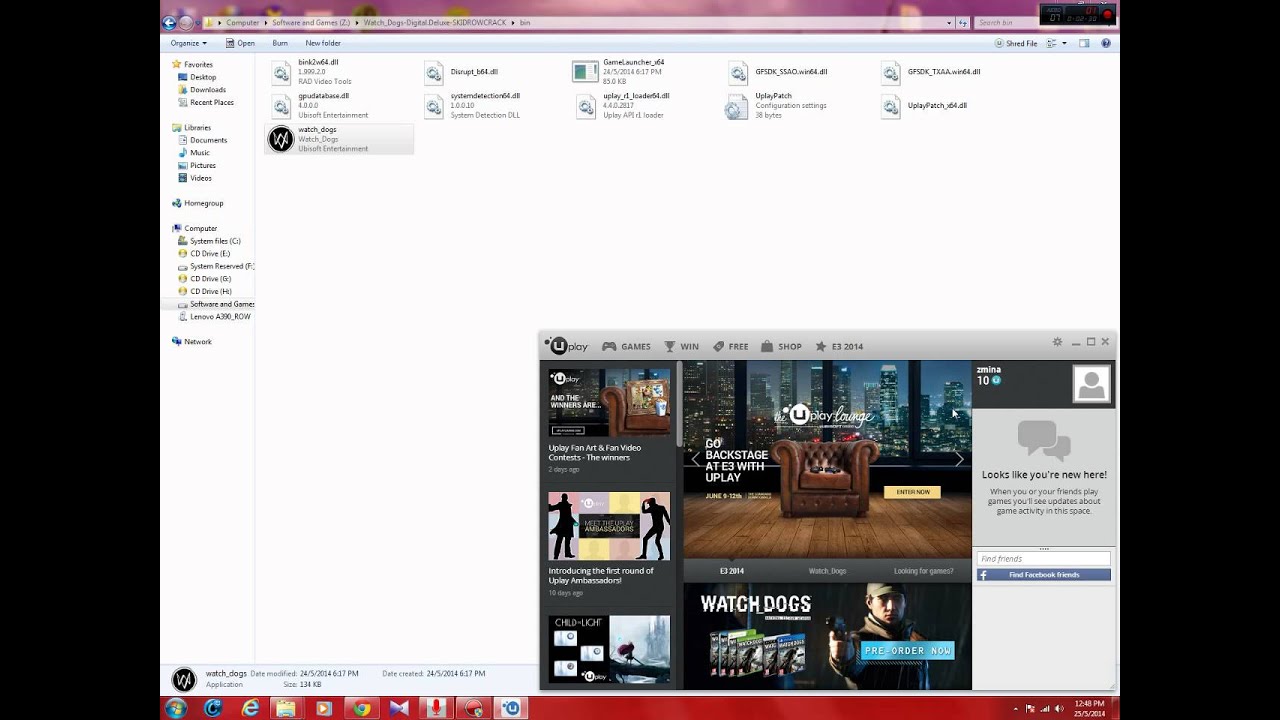Viewport: 1280px width, 720px height.
Task: Show next Uplay banner slide
Action: (959, 459)
